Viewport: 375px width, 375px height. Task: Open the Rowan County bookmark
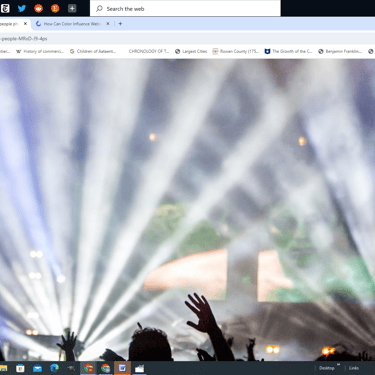(x=236, y=51)
